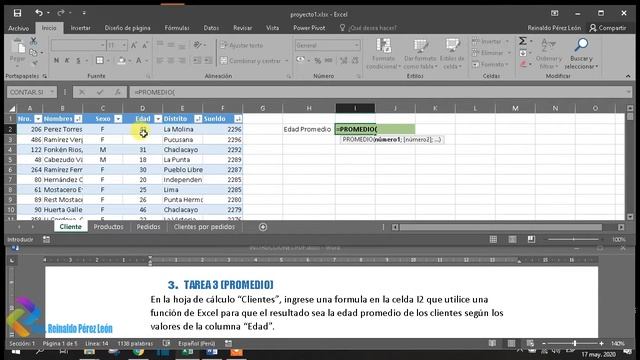Screen dimensions: 640x360
Task: Click the Formato cells button
Action: pos(491,64)
